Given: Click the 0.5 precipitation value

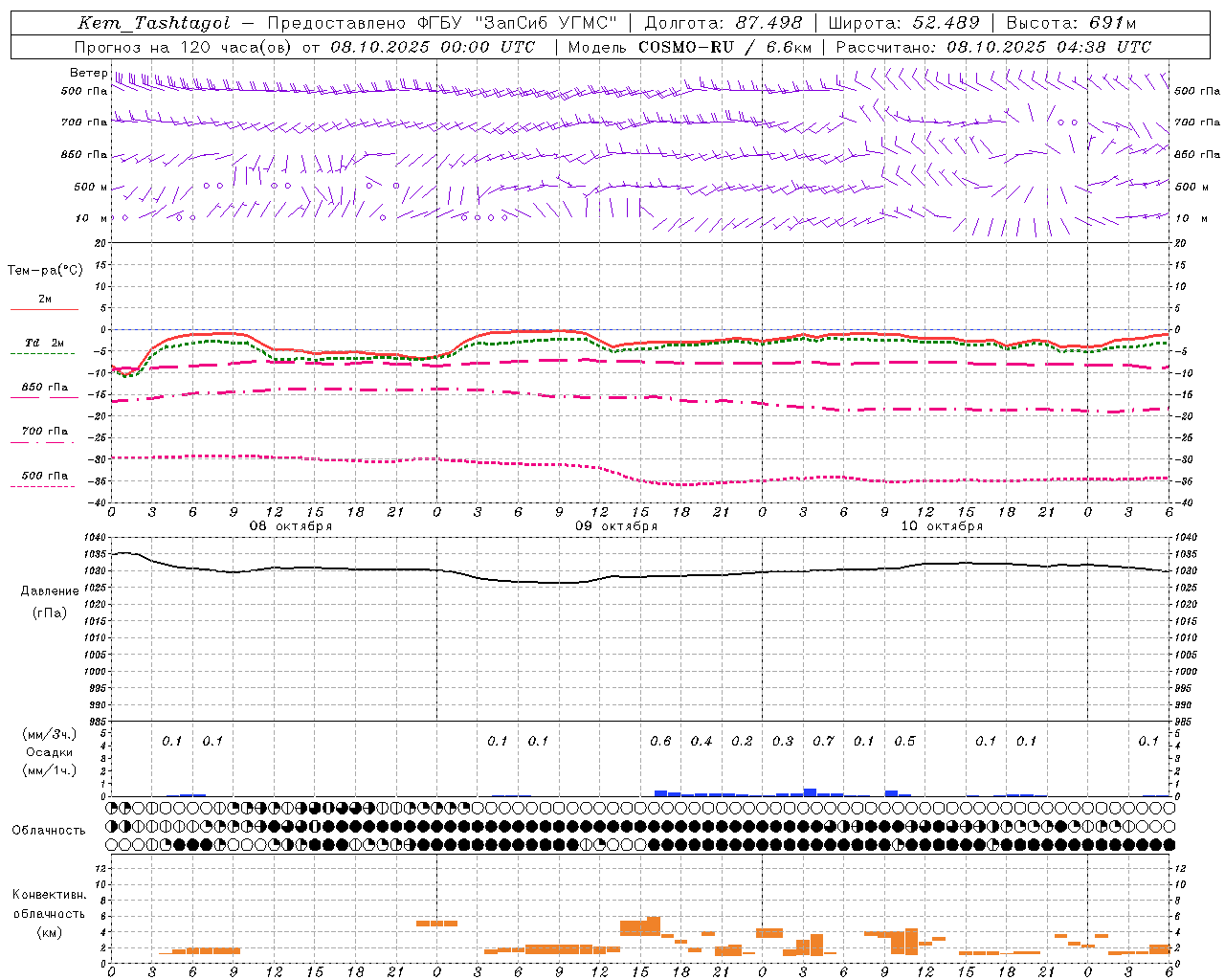Looking at the screenshot, I should [904, 741].
